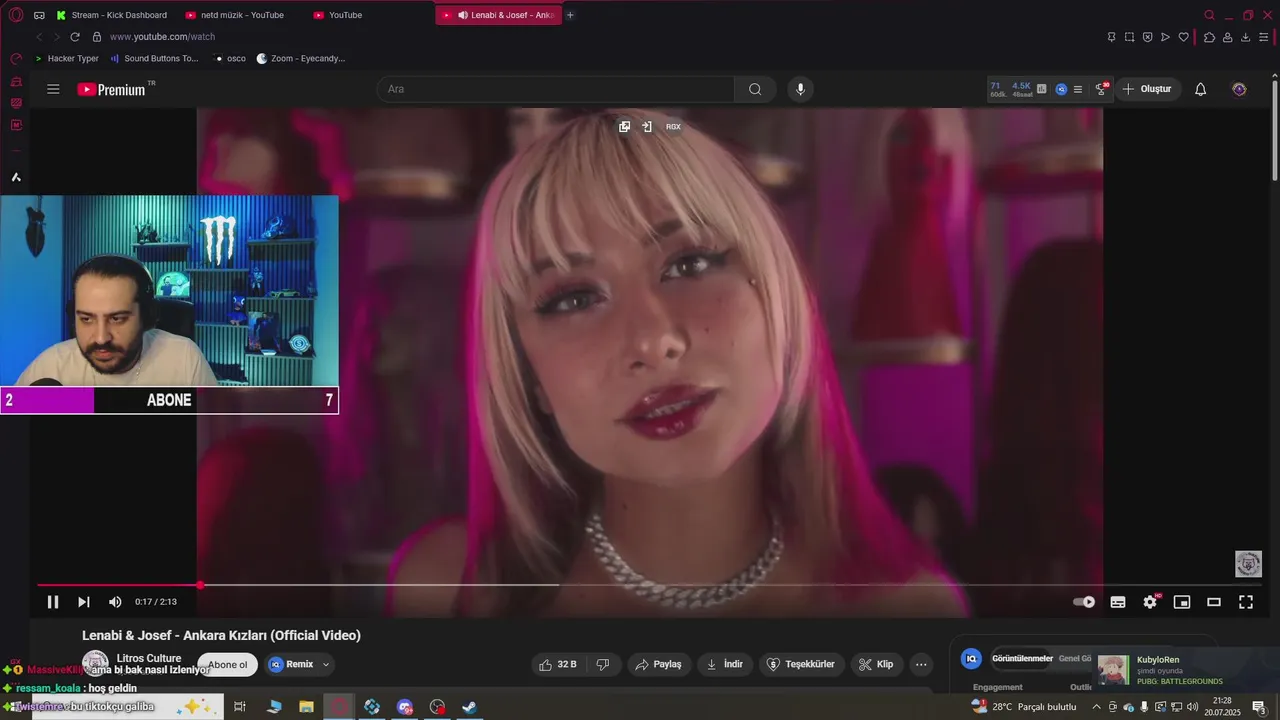The image size is (1280, 720).
Task: Toggle subtitles in the player
Action: [1118, 602]
